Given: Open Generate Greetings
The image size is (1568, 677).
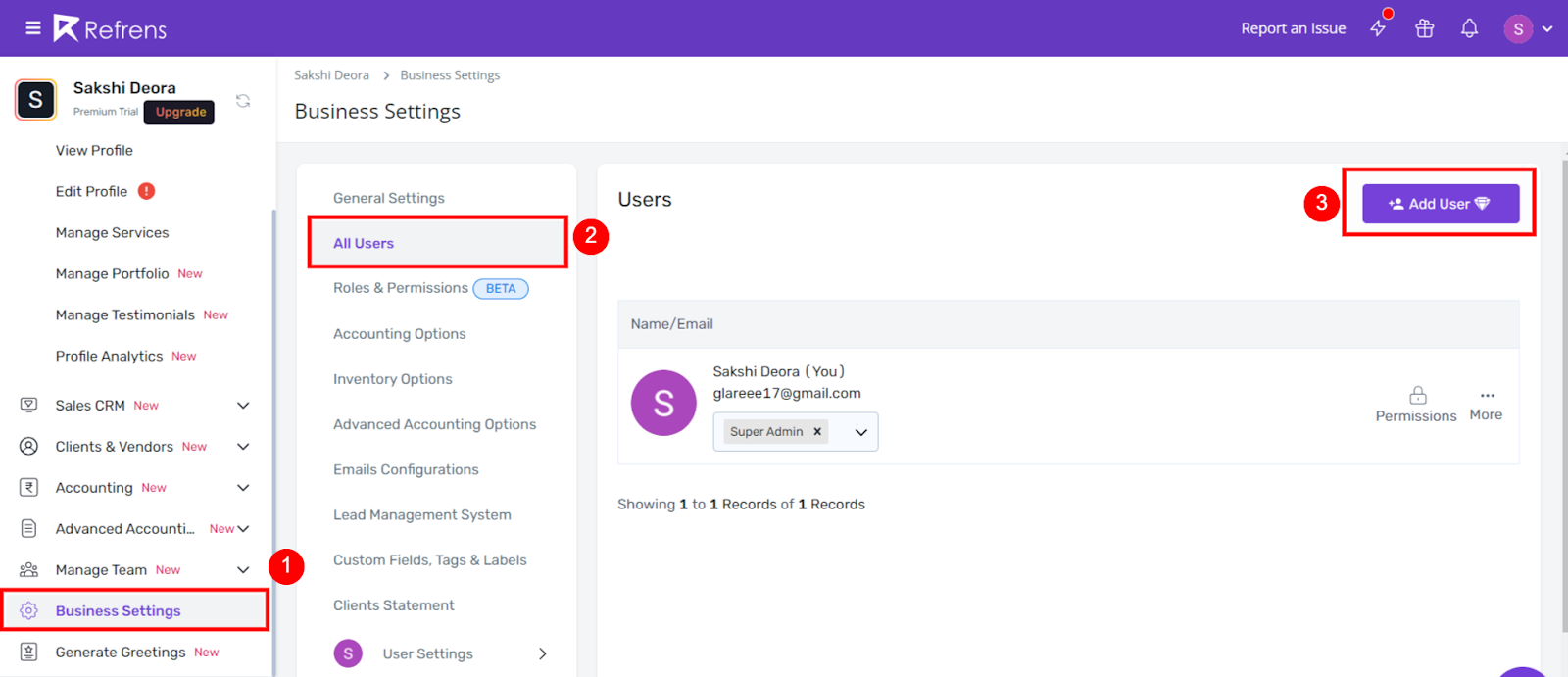Looking at the screenshot, I should (x=121, y=652).
